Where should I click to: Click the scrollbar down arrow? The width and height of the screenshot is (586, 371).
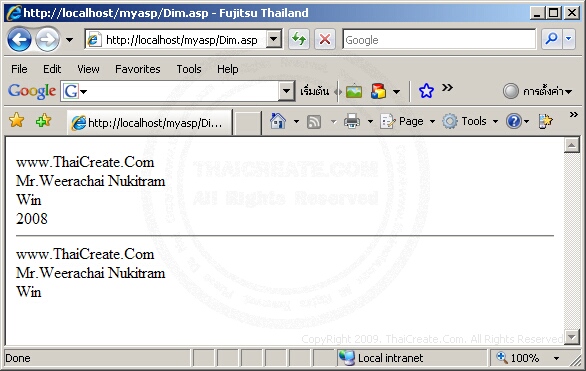point(571,337)
